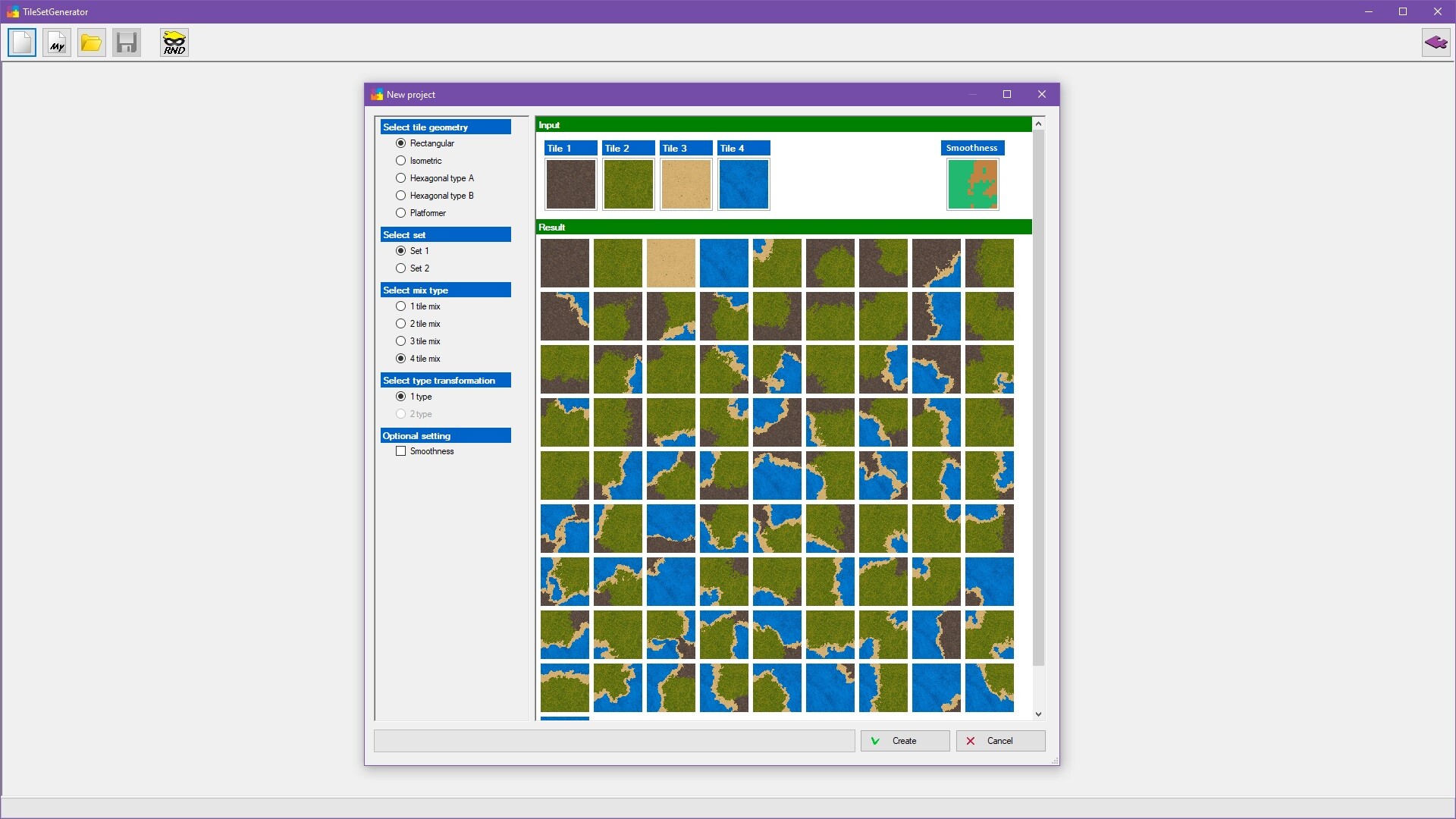The width and height of the screenshot is (1456, 819).
Task: Switch to Set 2
Action: pos(401,268)
